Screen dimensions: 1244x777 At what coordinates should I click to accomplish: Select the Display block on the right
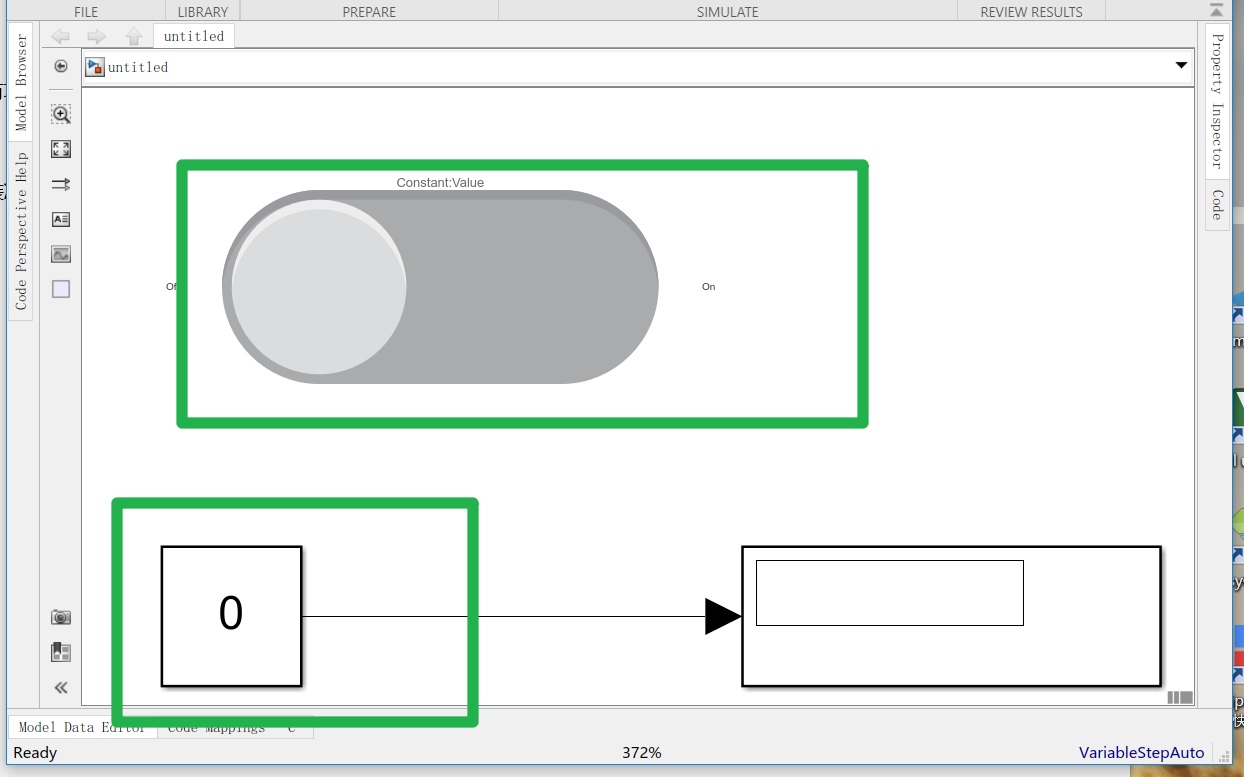pos(951,616)
